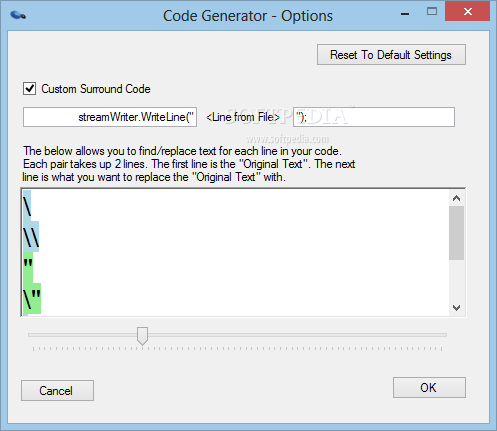Click the streamWriter.WriteLine prefix input field
Viewport: 497px width, 431px height.
(x=110, y=117)
